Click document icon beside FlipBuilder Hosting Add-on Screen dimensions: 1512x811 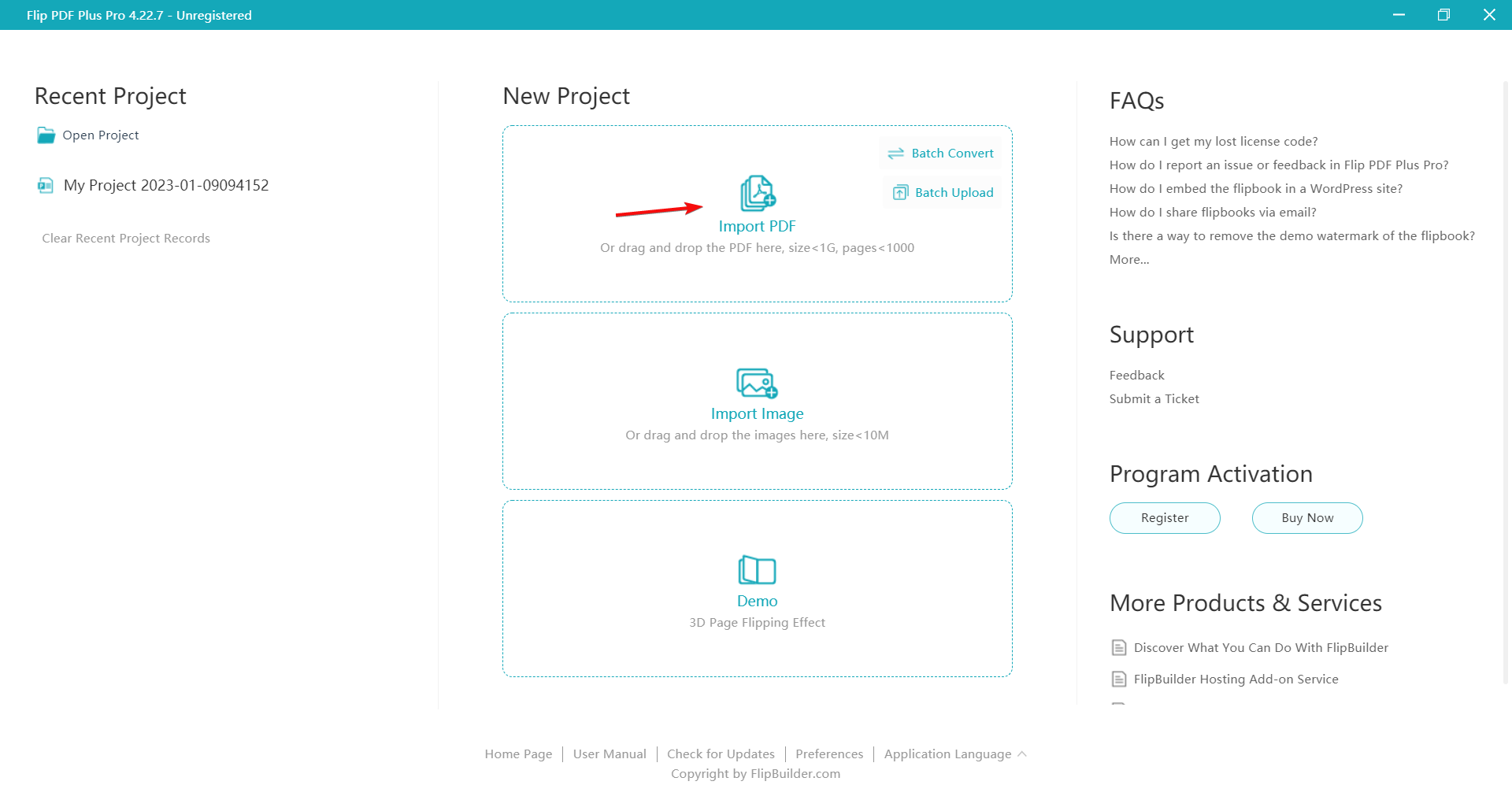[x=1118, y=679]
